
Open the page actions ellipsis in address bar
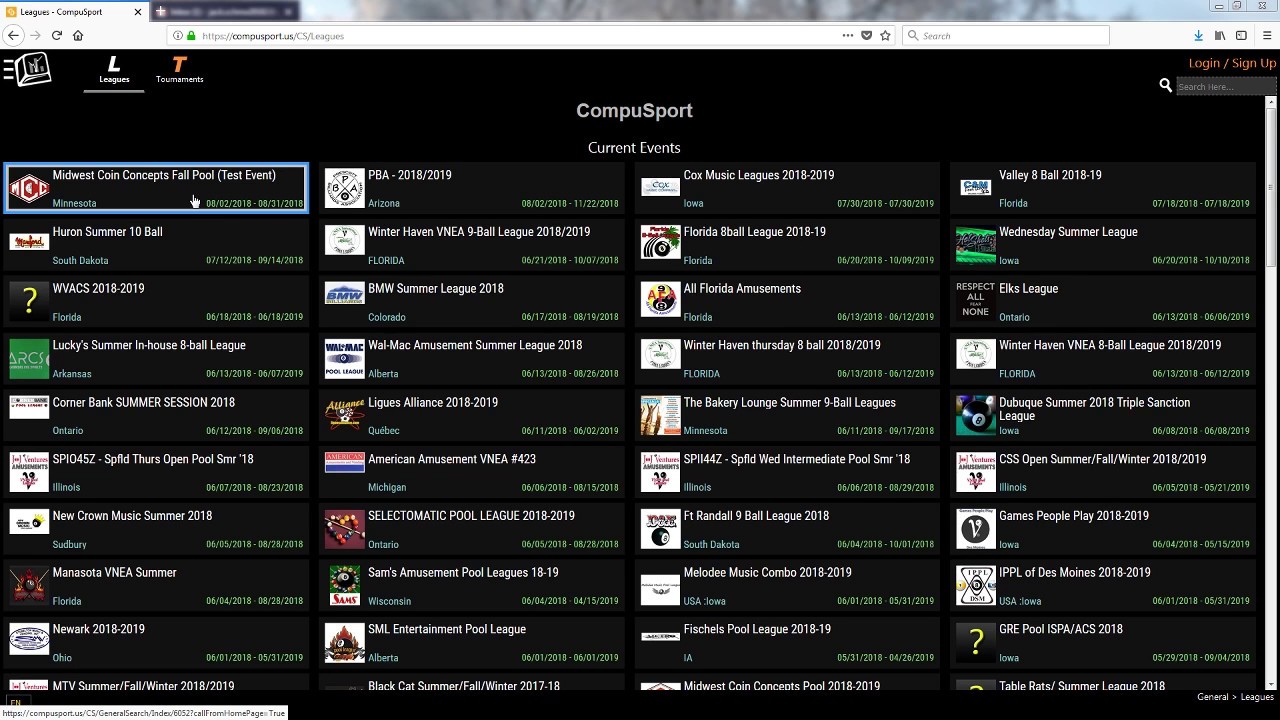point(848,35)
